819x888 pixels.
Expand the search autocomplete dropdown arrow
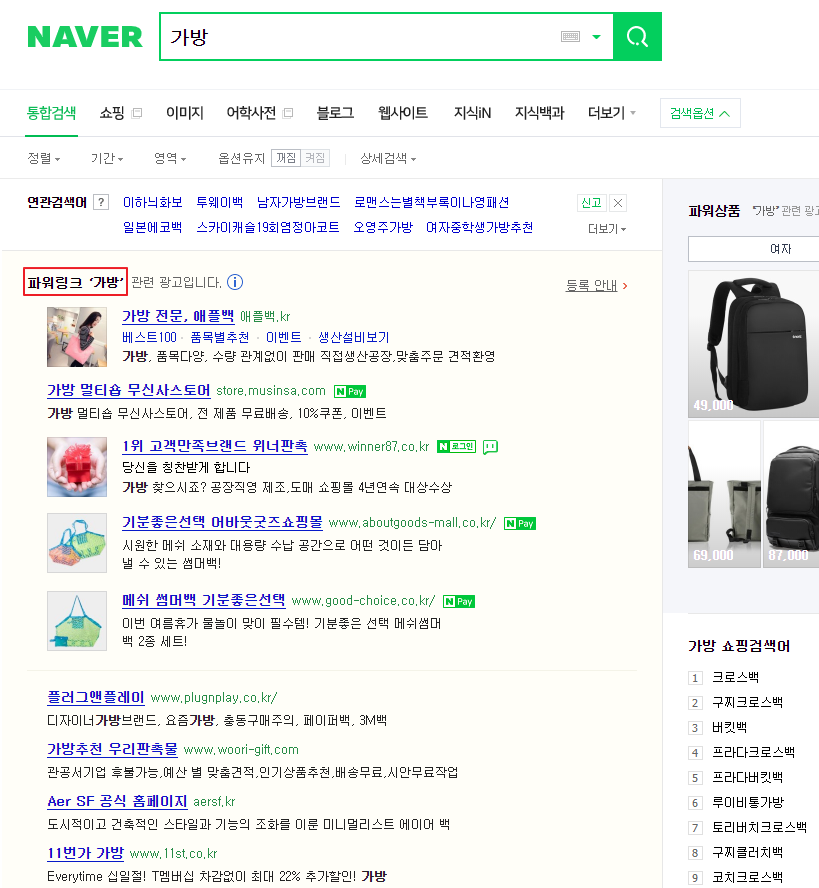click(x=596, y=37)
